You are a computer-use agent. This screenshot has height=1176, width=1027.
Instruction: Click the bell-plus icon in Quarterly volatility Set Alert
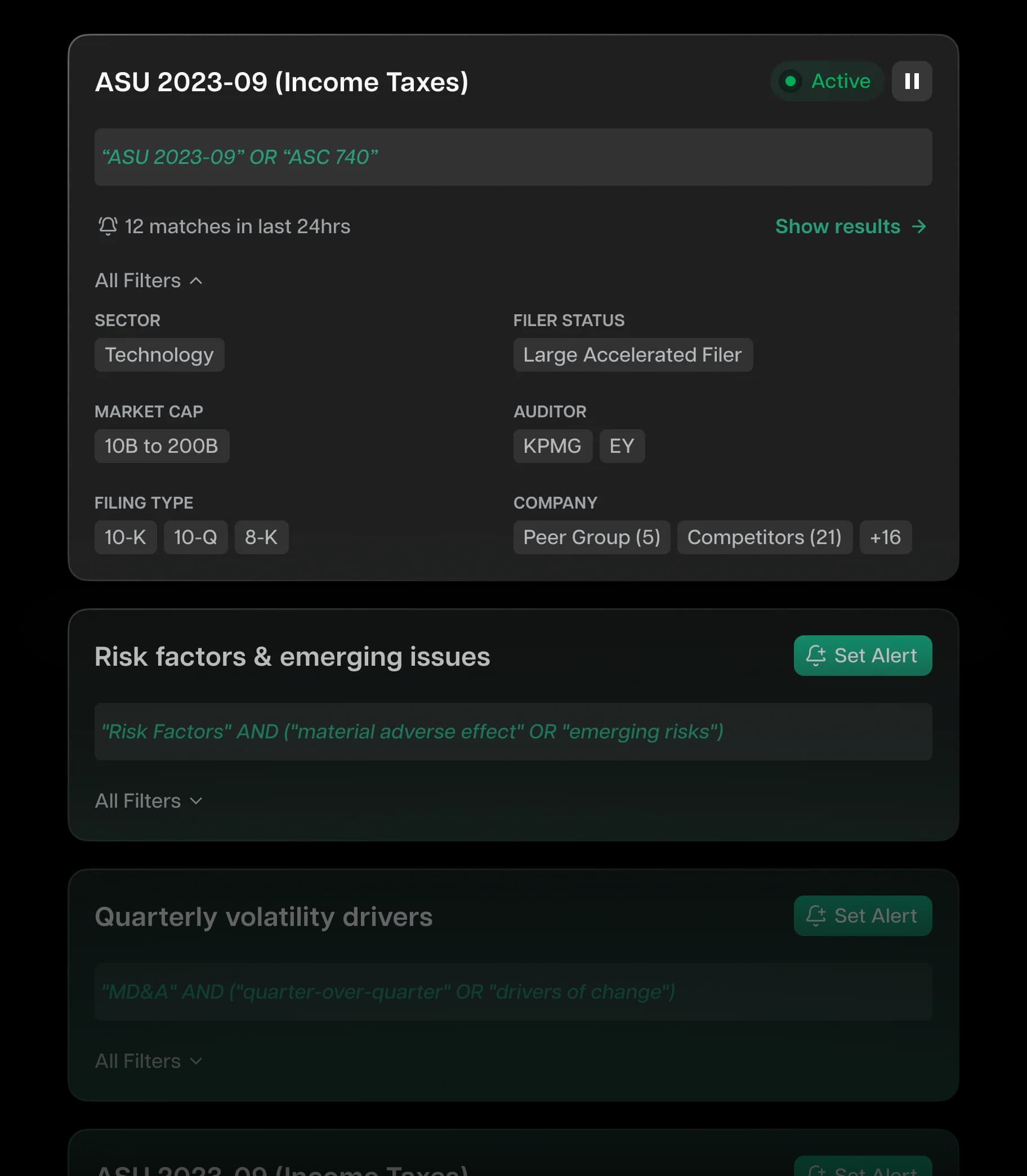816,916
